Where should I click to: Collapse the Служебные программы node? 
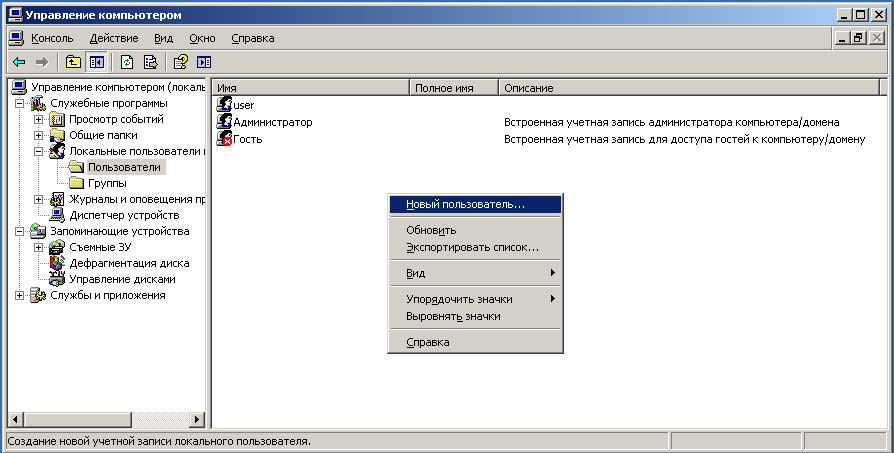coord(20,103)
